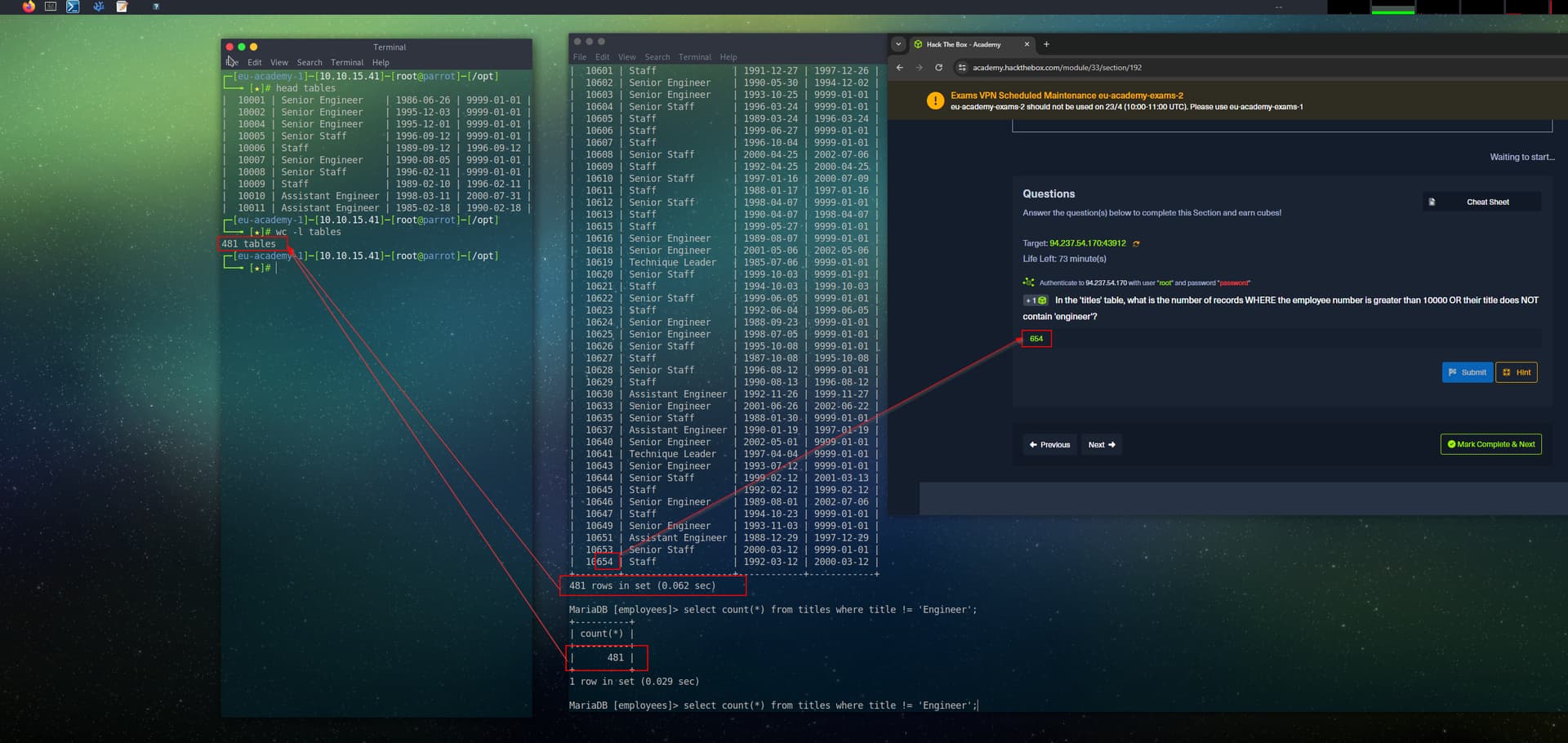The height and width of the screenshot is (743, 1568).
Task: Open the Terminal menu in middle terminal
Action: 694,57
